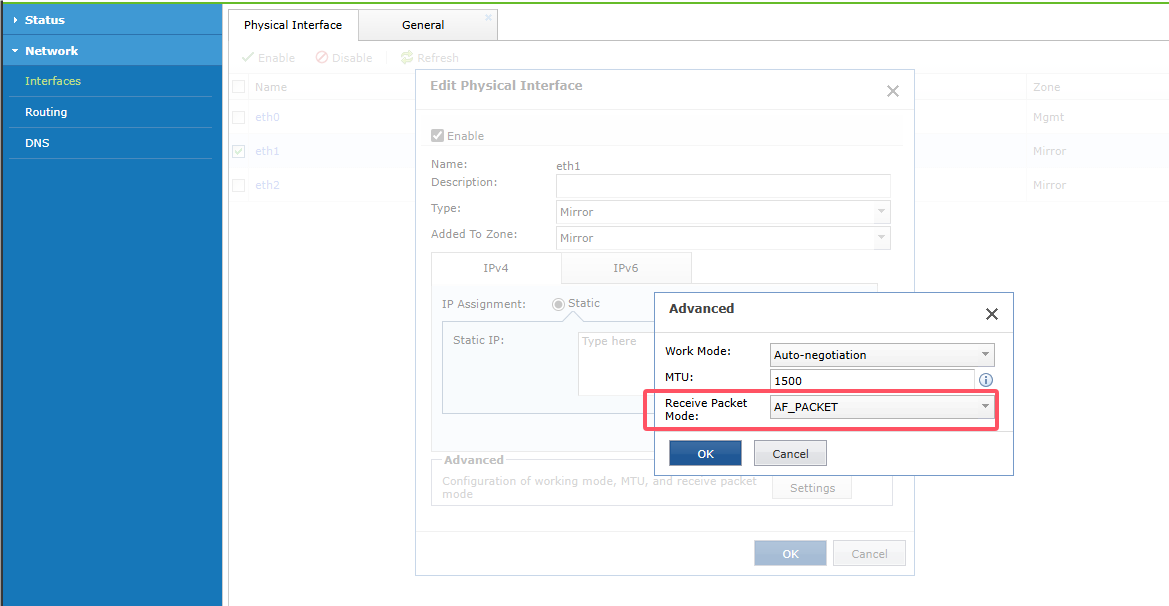1169x606 pixels.
Task: Click OK in the Advanced dialog
Action: [705, 453]
